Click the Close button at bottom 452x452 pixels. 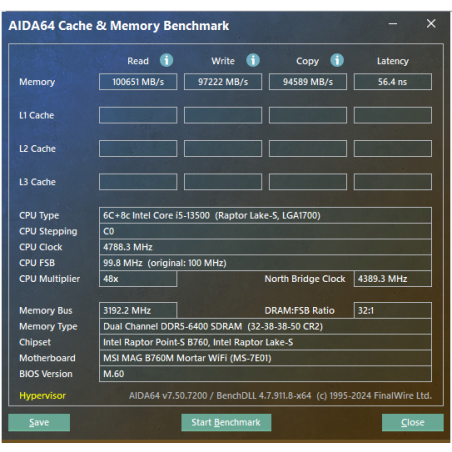coord(413,422)
